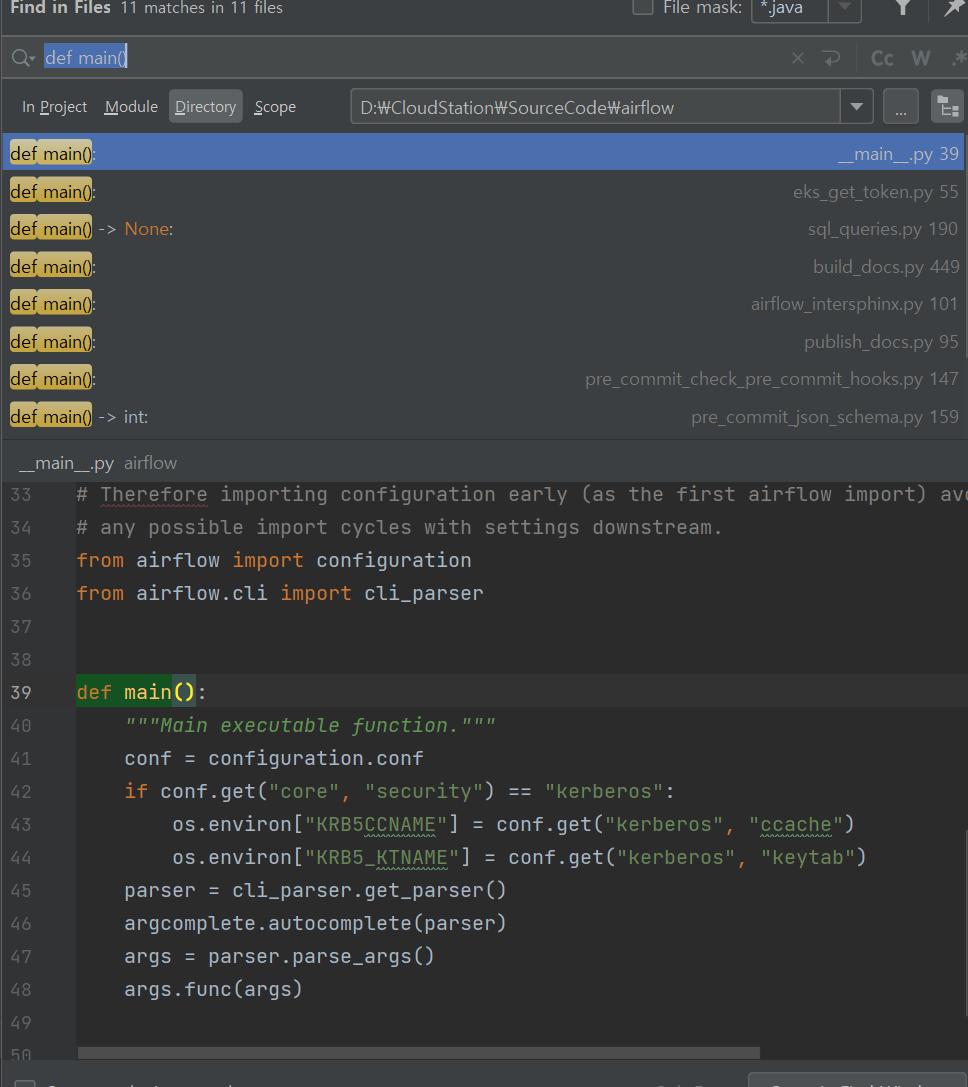Select the Scope tab

coord(275,107)
